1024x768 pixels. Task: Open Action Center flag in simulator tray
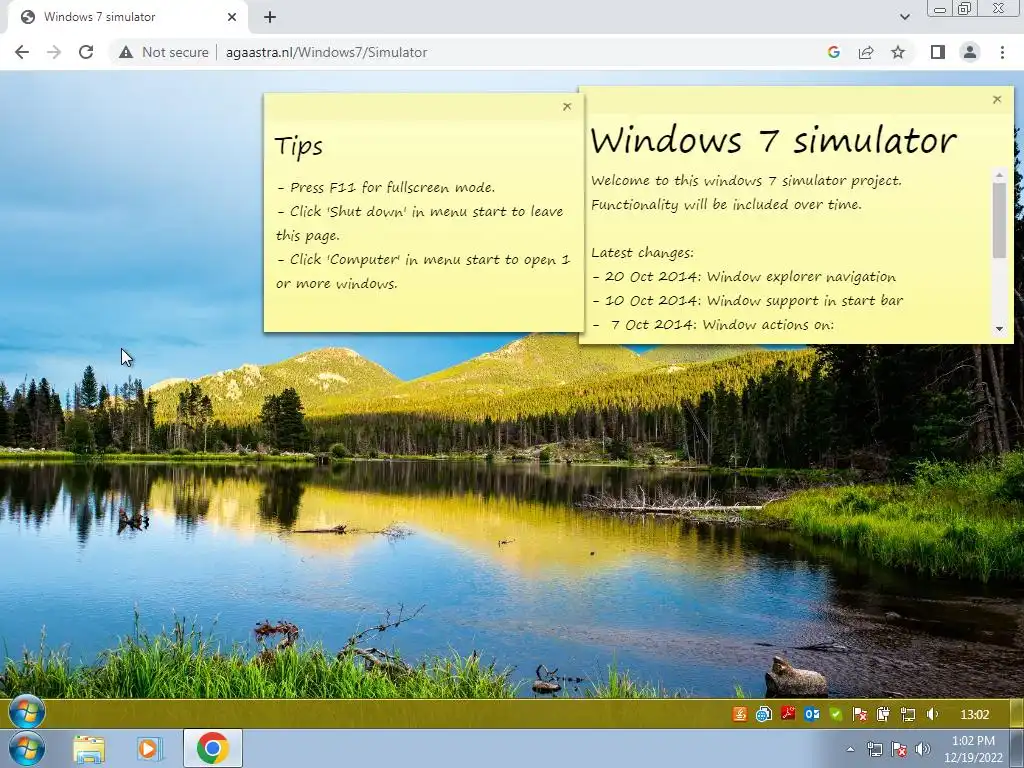pyautogui.click(x=859, y=714)
